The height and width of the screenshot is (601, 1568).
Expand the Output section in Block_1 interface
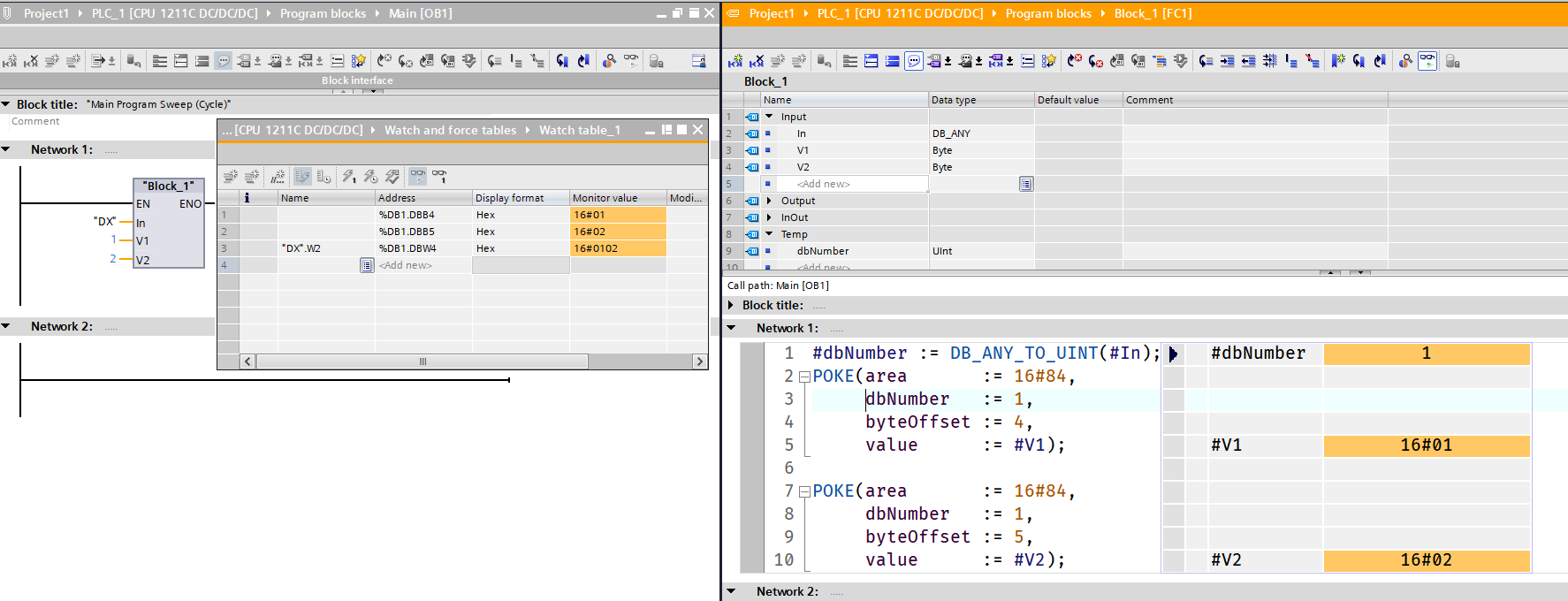[x=769, y=201]
